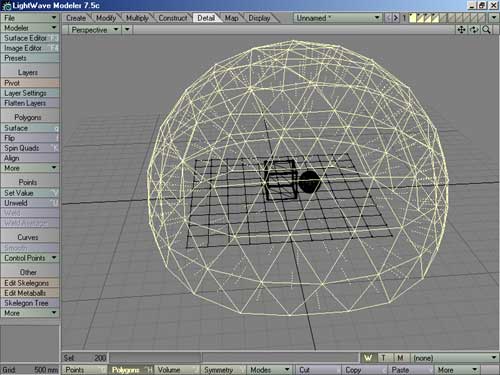Viewport: 500px width, 375px height.
Task: Click Flatten Layers button
Action: [30, 103]
